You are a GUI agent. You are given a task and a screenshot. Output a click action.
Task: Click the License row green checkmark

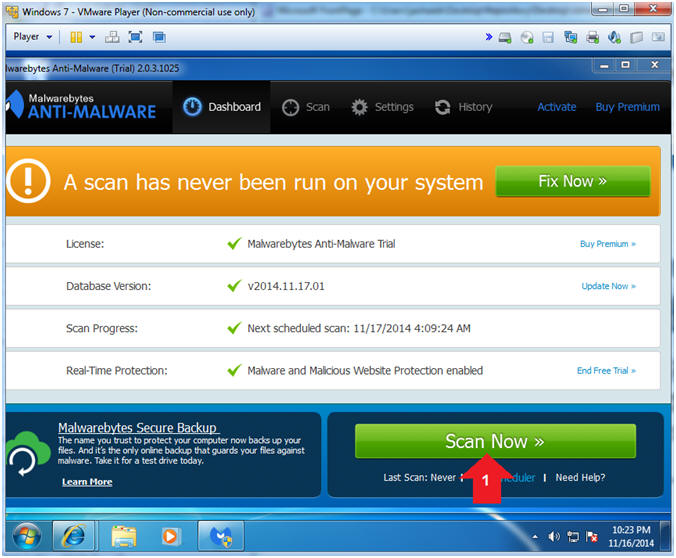tap(234, 244)
